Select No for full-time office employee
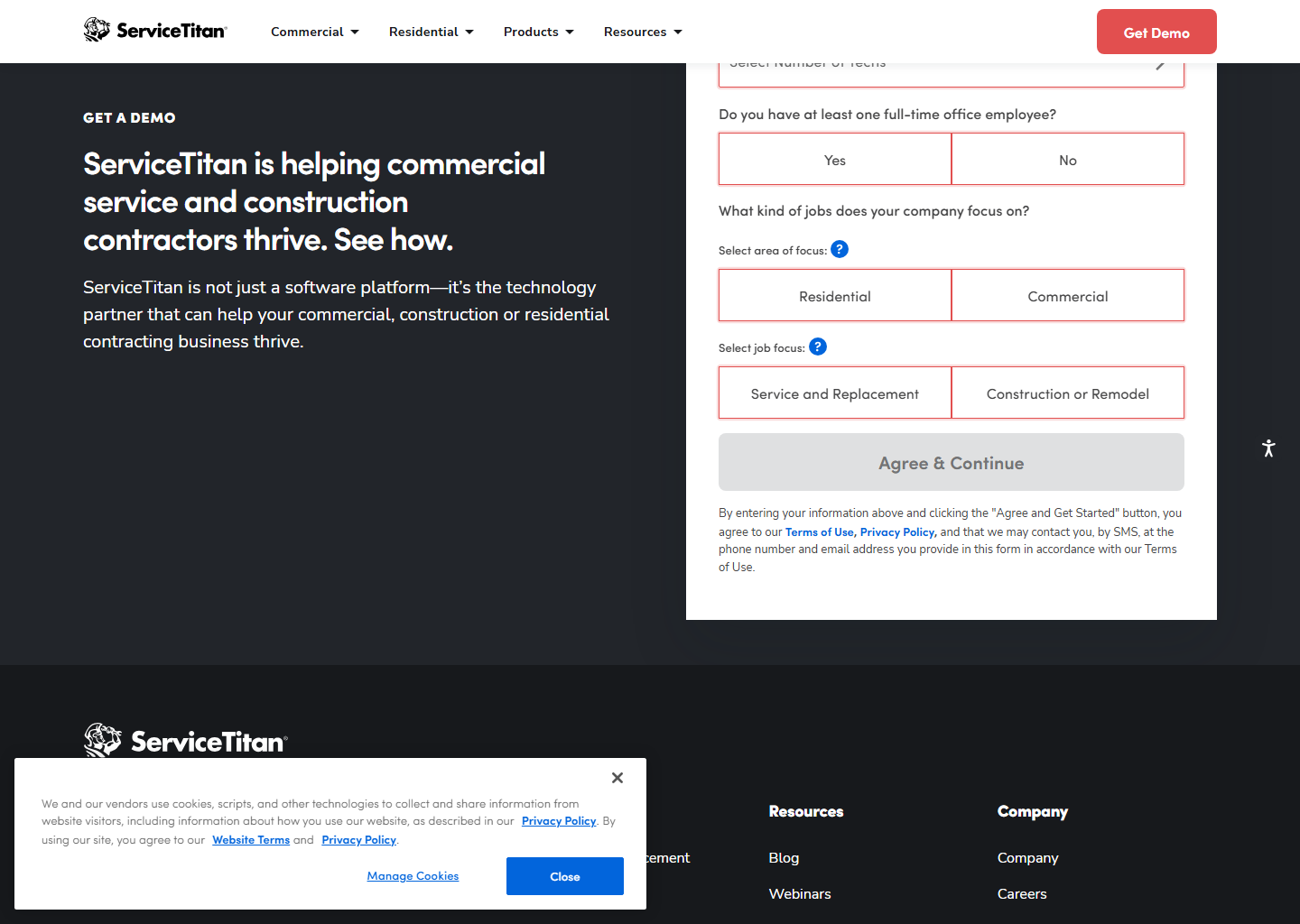The image size is (1300, 924). click(1068, 160)
